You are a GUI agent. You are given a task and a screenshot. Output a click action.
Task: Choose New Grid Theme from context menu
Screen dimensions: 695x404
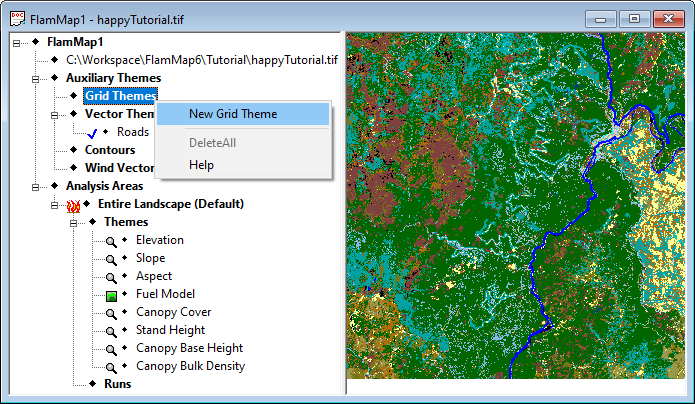(x=243, y=114)
